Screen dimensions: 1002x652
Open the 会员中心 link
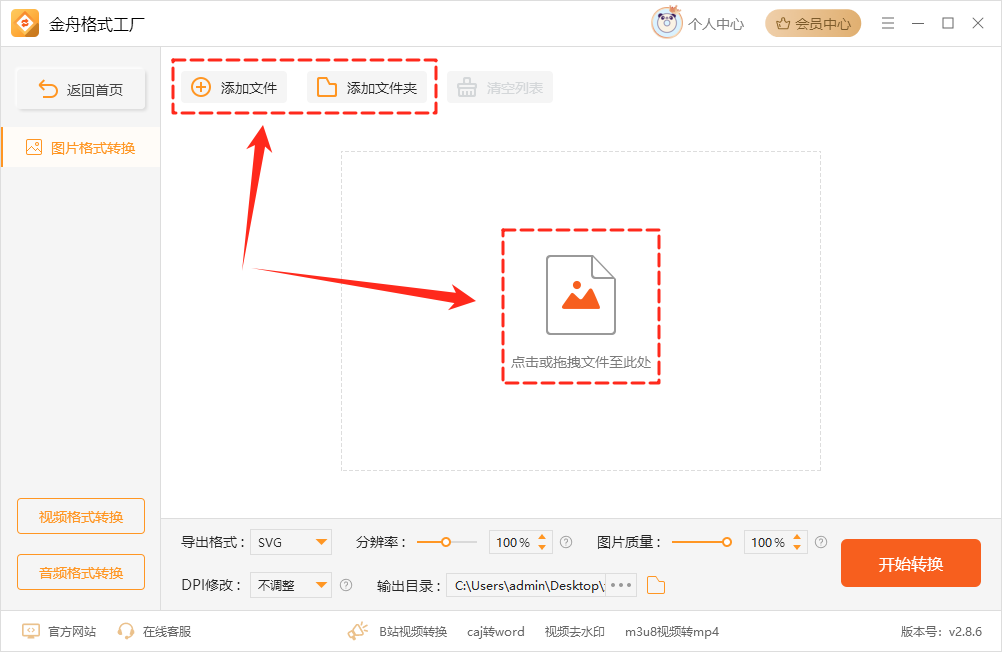[812, 22]
